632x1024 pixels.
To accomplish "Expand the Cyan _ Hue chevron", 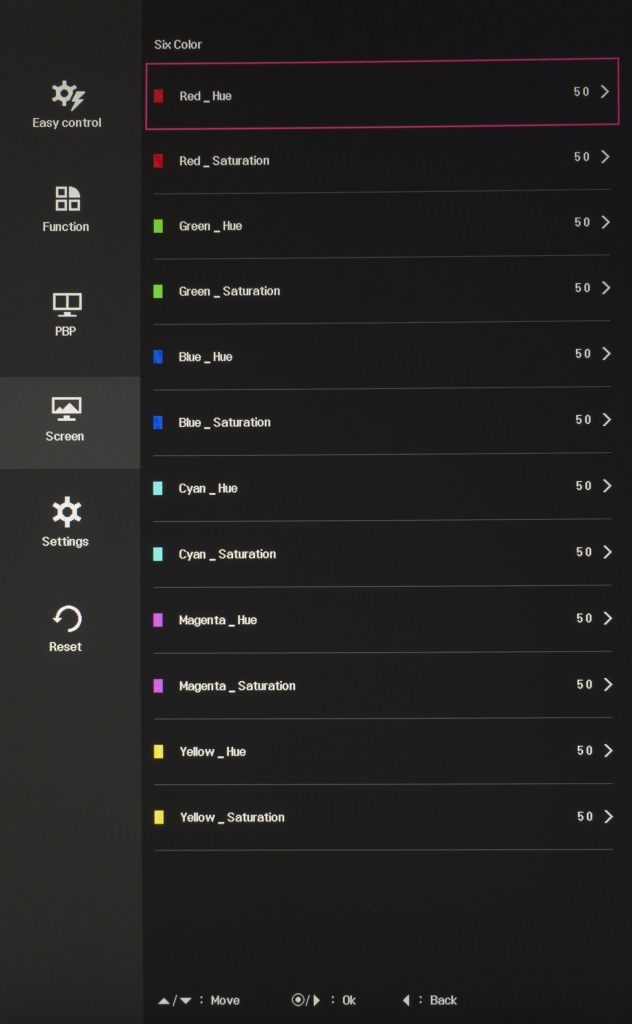I will coord(607,485).
